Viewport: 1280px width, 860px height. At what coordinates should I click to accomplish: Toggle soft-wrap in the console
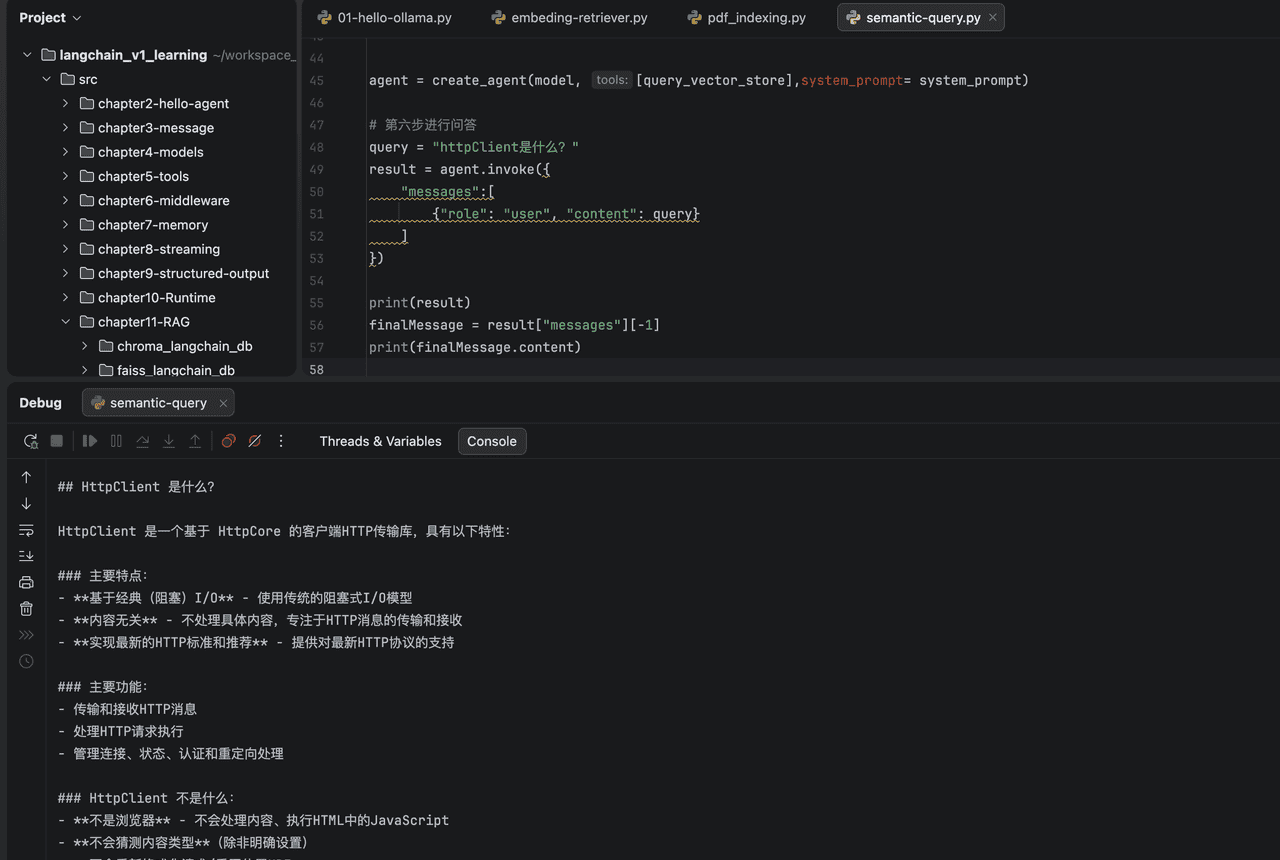tap(26, 530)
